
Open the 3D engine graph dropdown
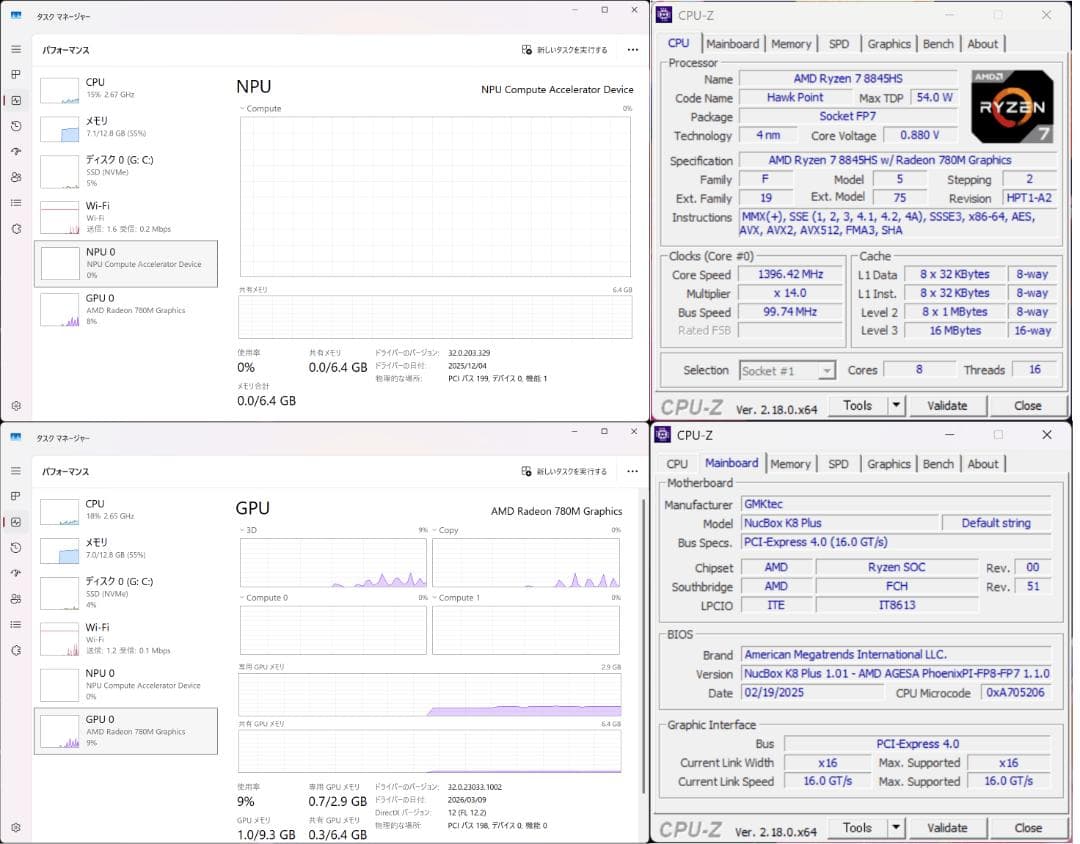[242, 530]
